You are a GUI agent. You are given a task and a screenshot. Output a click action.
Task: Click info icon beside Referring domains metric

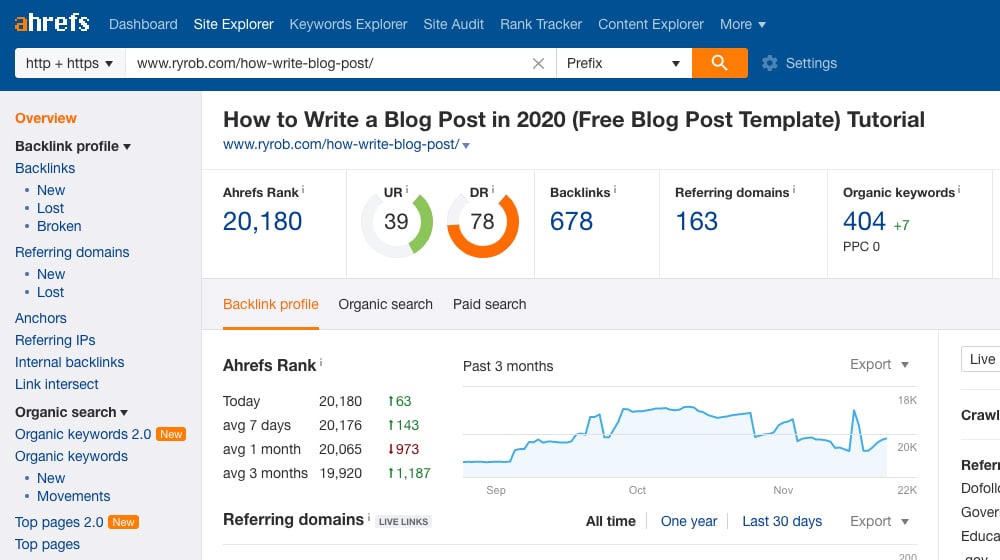pyautogui.click(x=793, y=189)
